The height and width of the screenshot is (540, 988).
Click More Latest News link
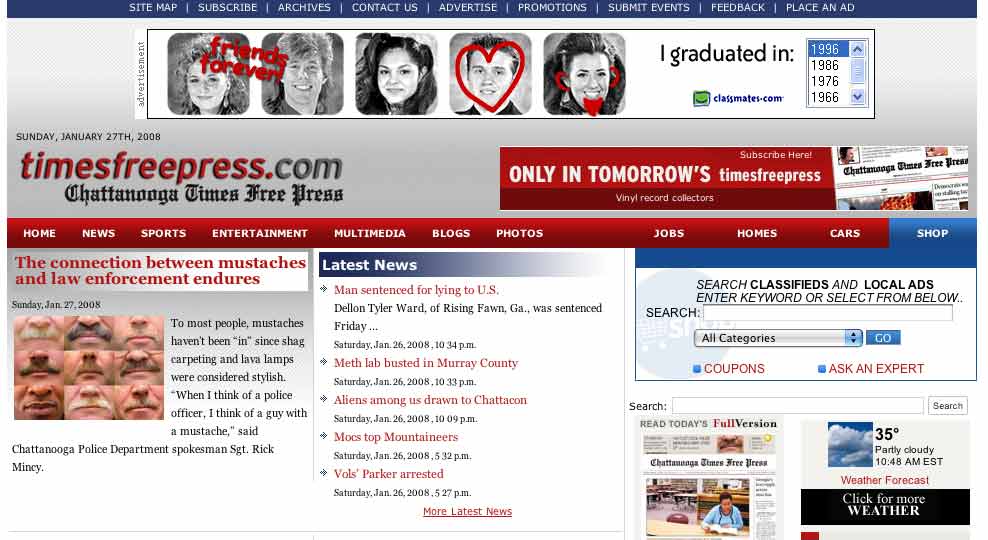467,512
